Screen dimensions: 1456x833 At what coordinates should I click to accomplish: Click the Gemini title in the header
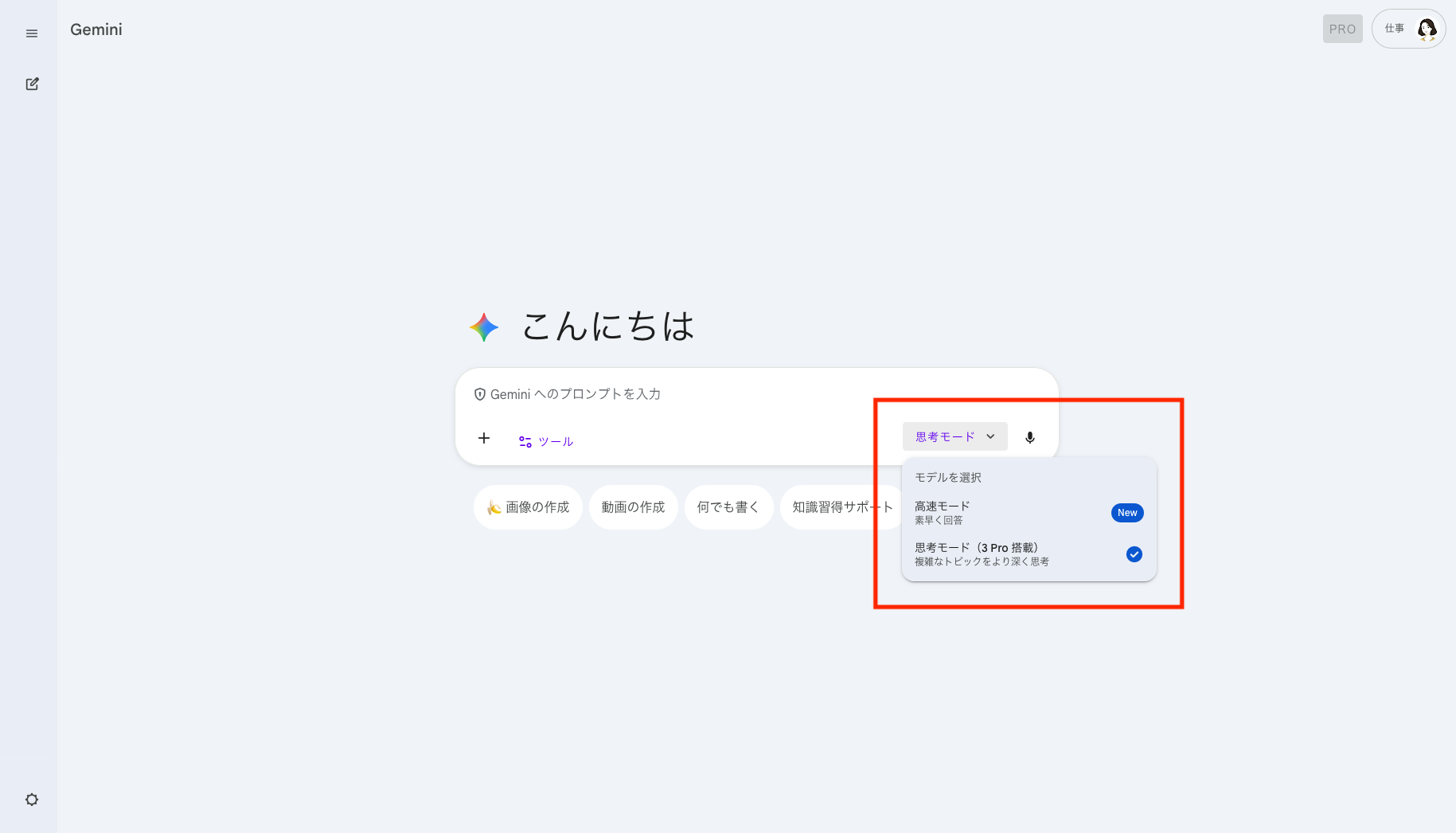coord(96,29)
